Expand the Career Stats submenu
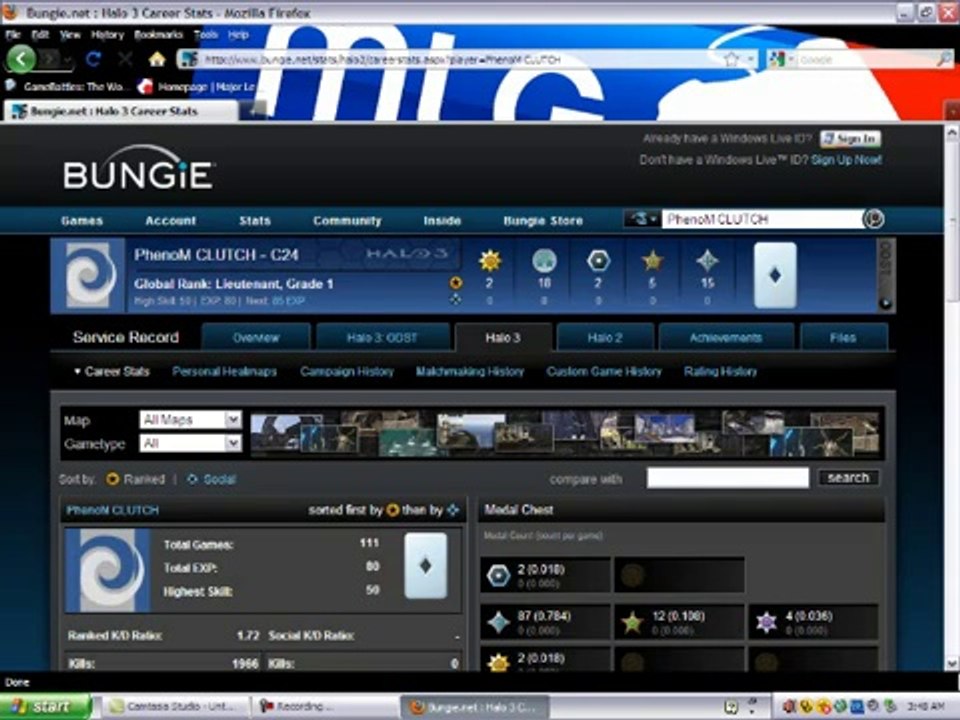This screenshot has width=960, height=720. click(111, 371)
